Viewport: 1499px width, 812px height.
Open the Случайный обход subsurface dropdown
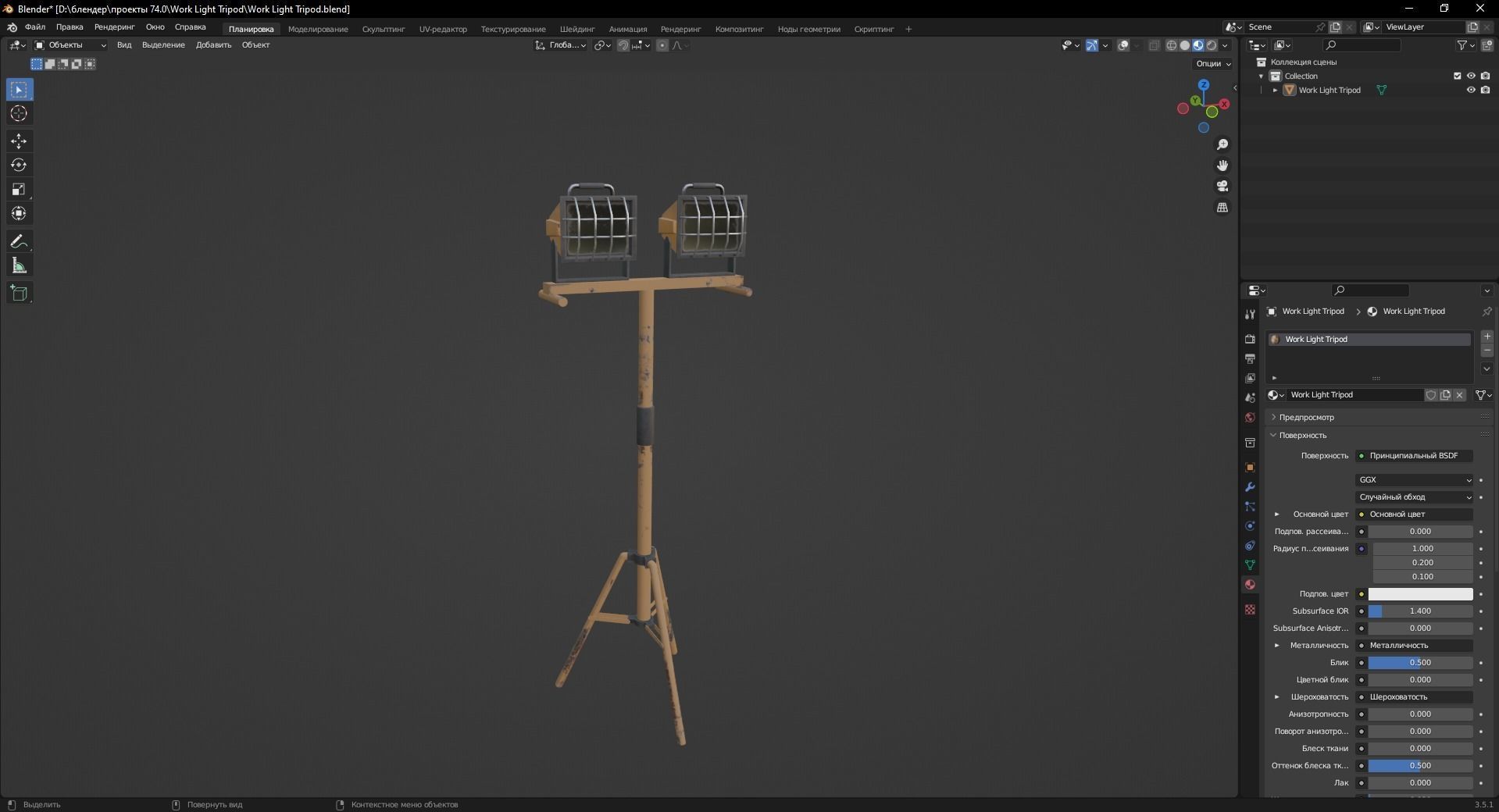pyautogui.click(x=1414, y=497)
